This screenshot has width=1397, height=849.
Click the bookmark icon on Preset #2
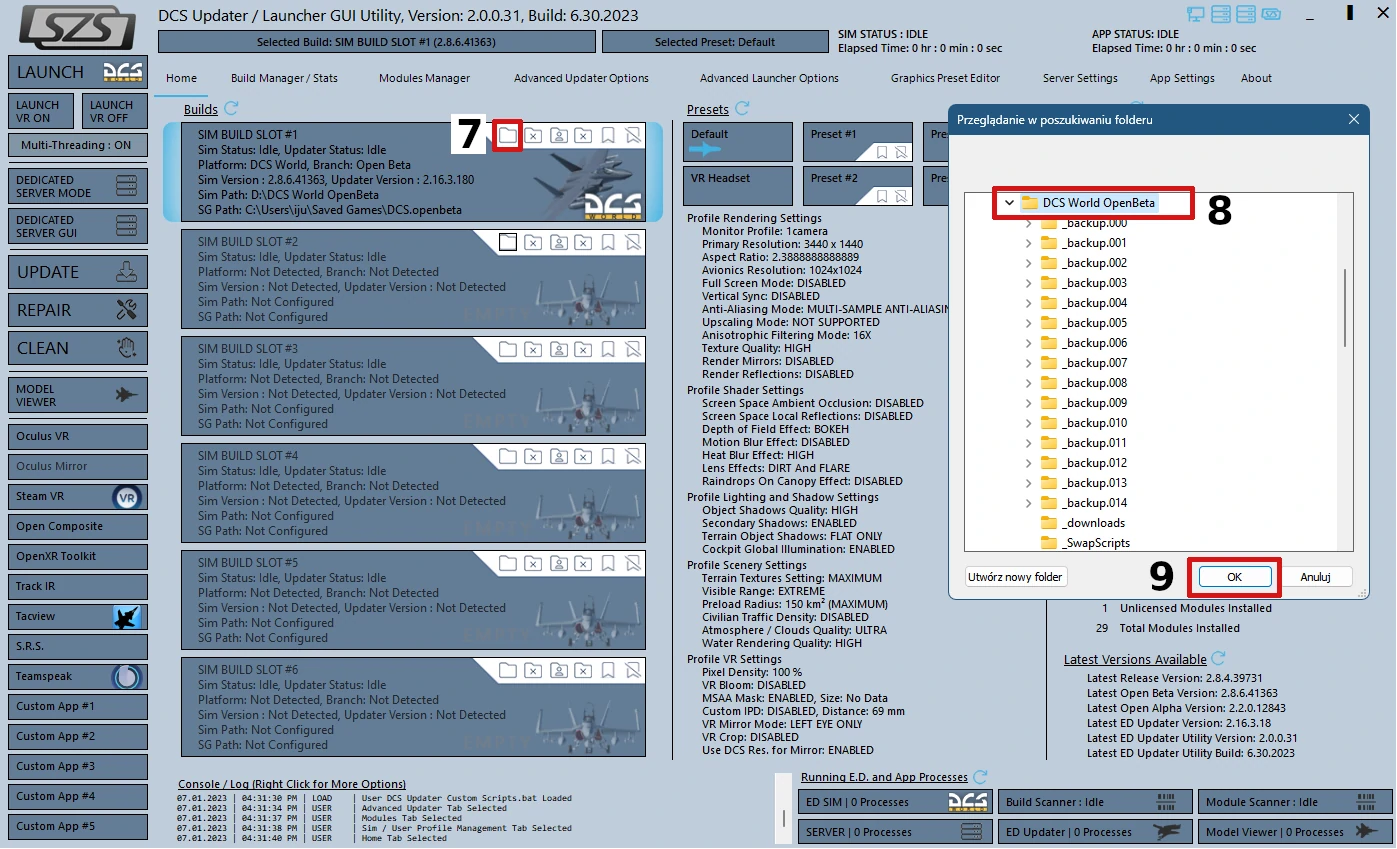tap(882, 197)
